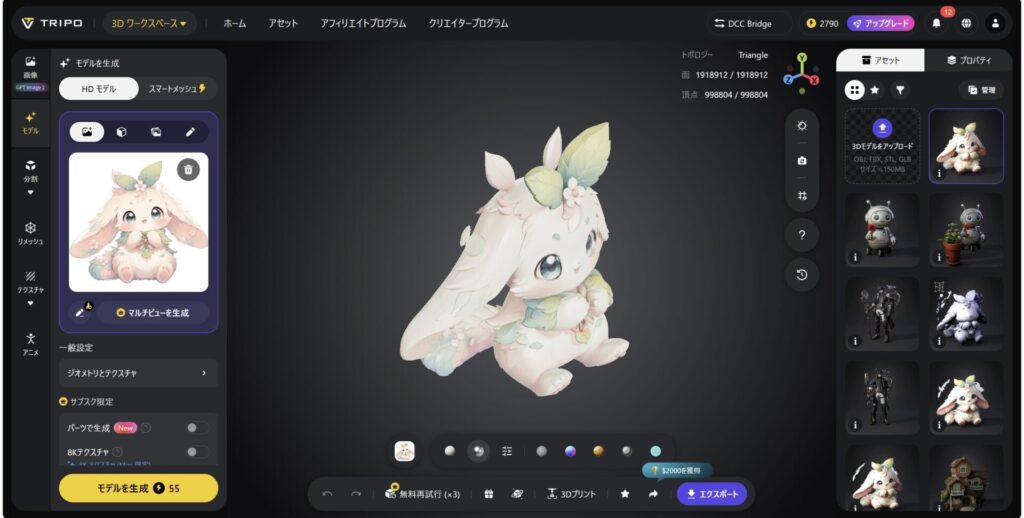This screenshot has height=518, width=1024.
Task: Select the multi-image input mode icon
Action: tap(155, 132)
